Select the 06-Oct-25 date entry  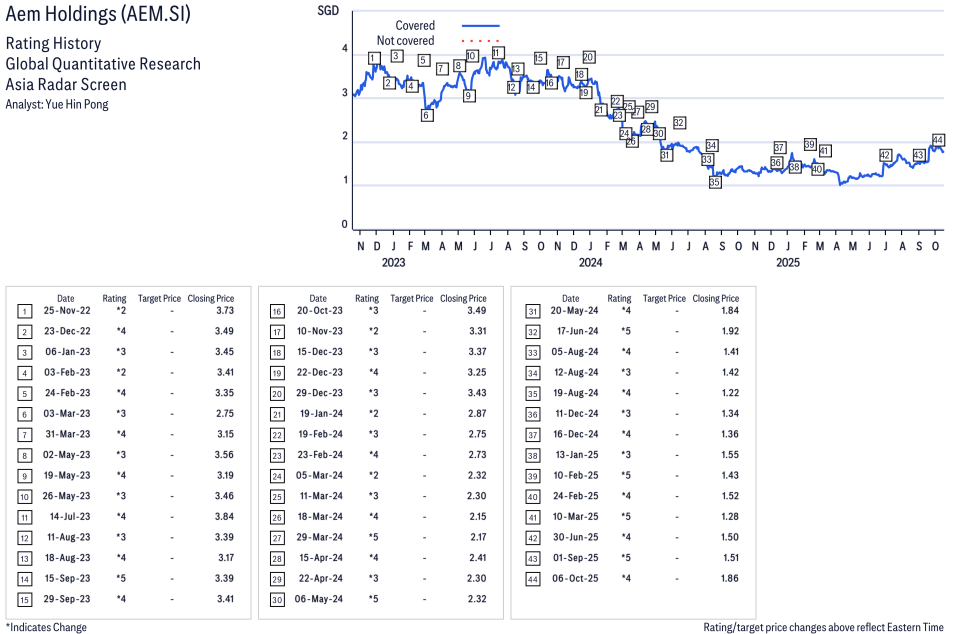570,579
